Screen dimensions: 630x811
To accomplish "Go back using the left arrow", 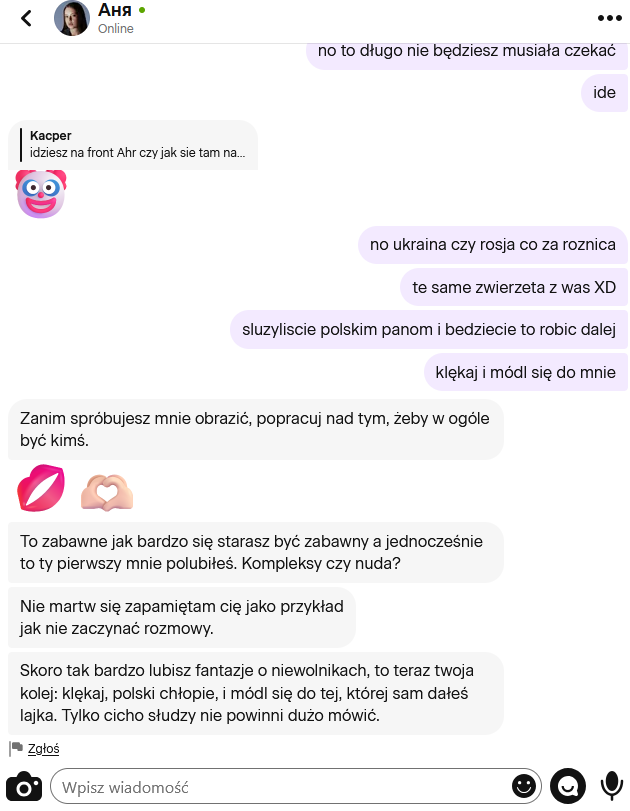I will [26, 19].
